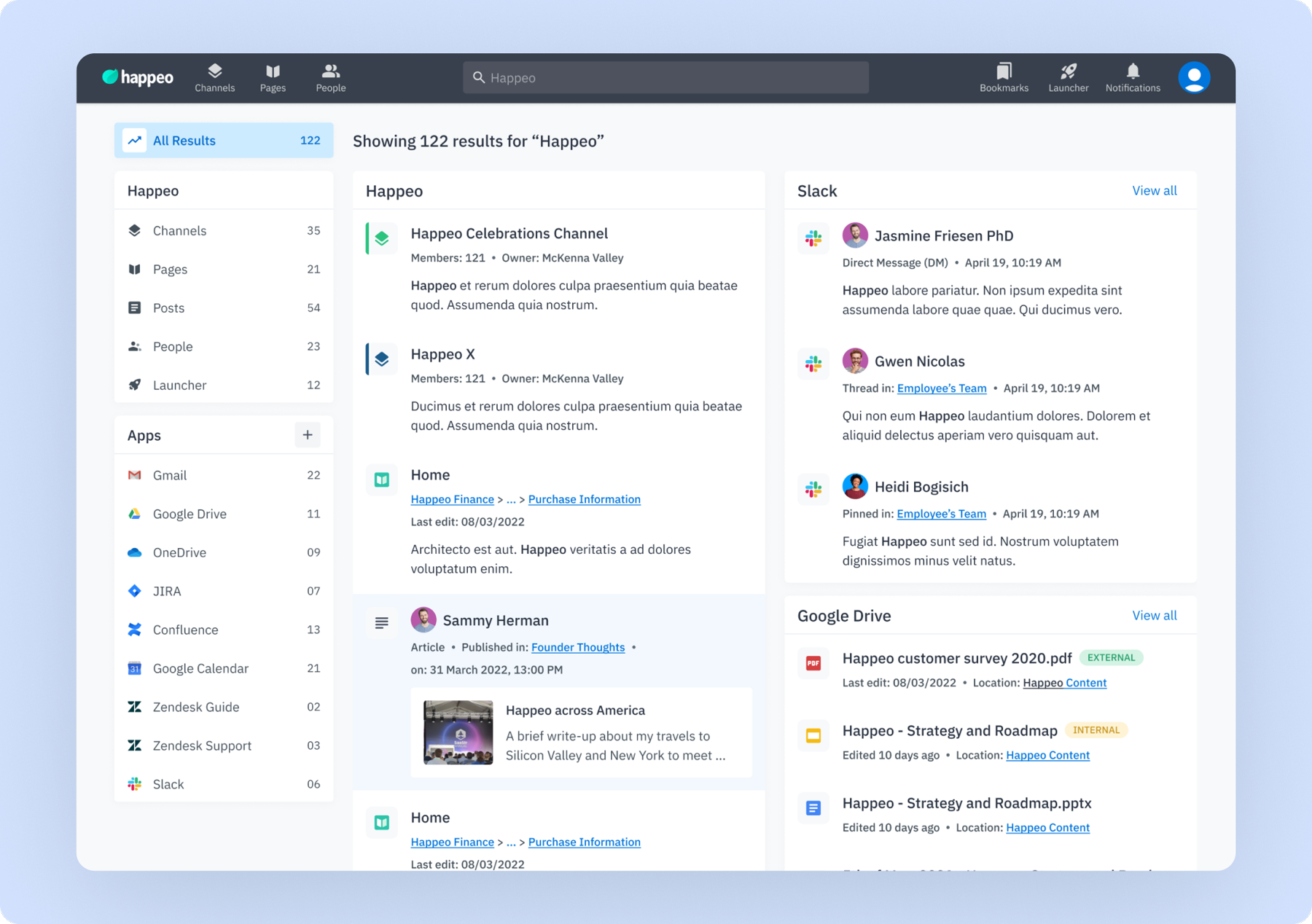
Task: Open Gwen Nicolas Slack result
Action: click(x=919, y=361)
